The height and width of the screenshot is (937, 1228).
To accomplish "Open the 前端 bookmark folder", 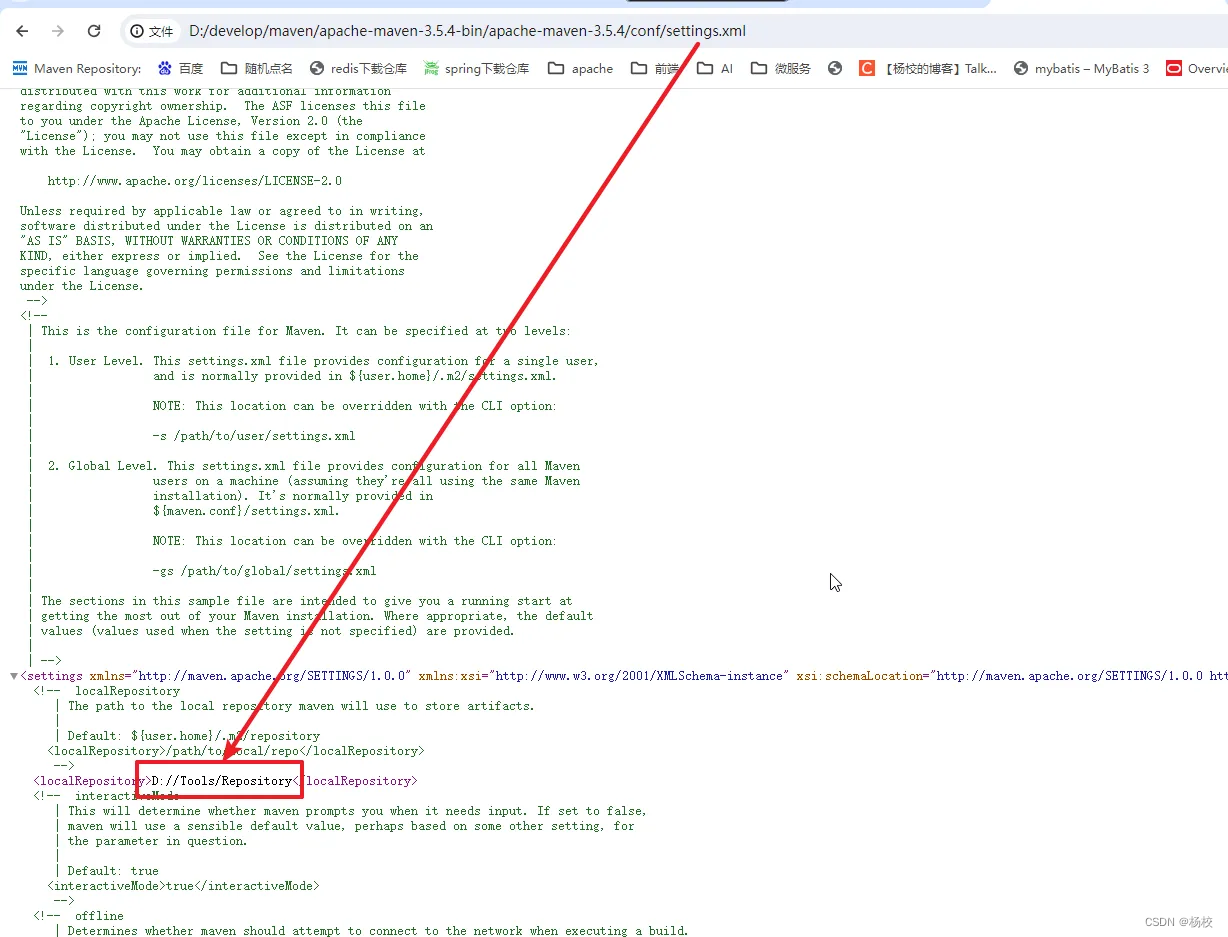I will click(655, 68).
